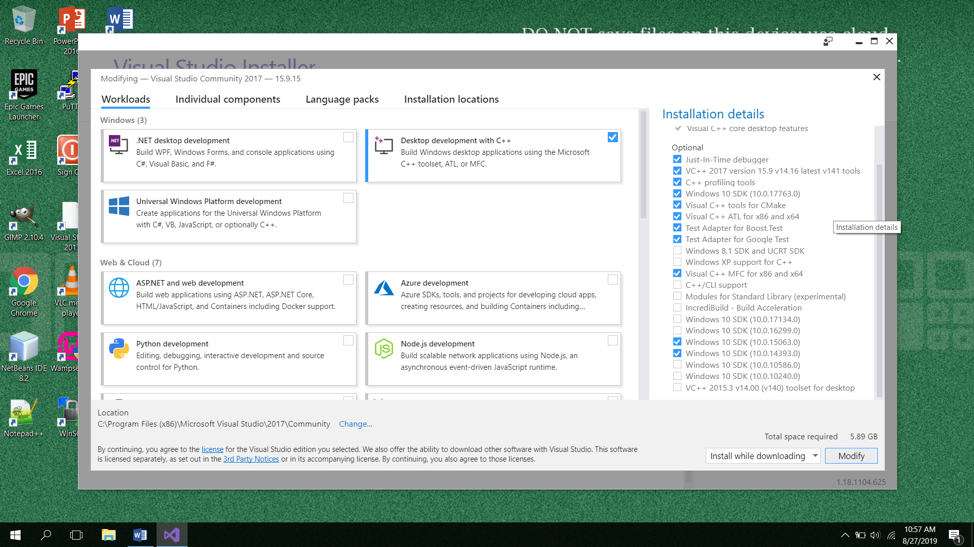The image size is (974, 547).
Task: Uncheck Visual C++ MFC for x86 and x64
Action: coord(677,273)
